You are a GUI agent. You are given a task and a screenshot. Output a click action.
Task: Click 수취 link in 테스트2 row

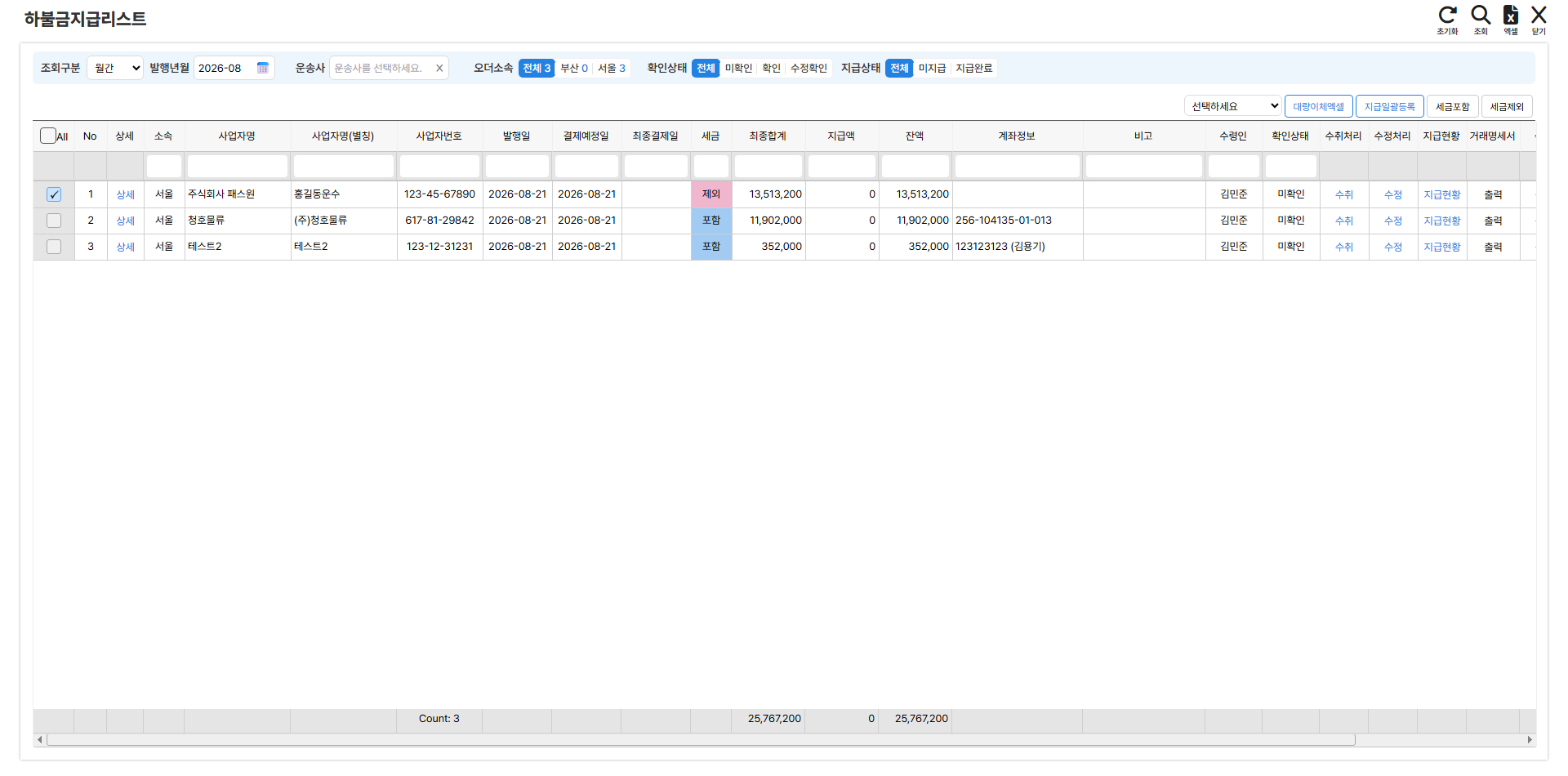[1344, 247]
